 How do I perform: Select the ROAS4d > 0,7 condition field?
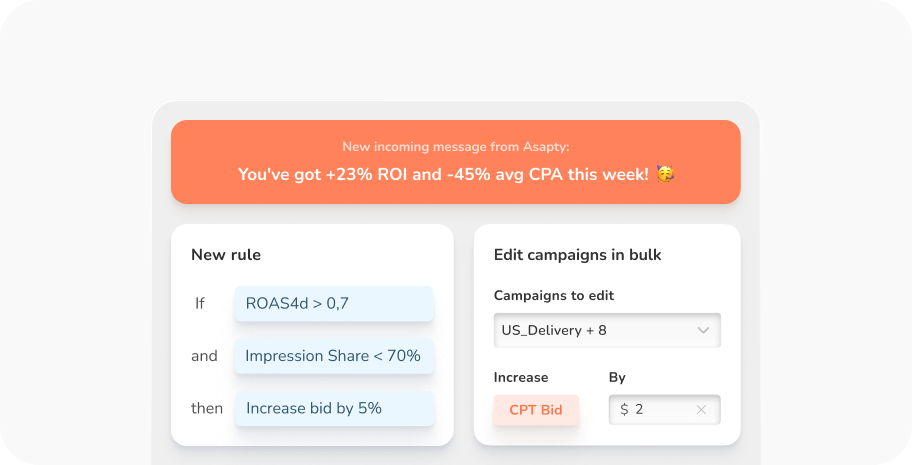(x=334, y=303)
